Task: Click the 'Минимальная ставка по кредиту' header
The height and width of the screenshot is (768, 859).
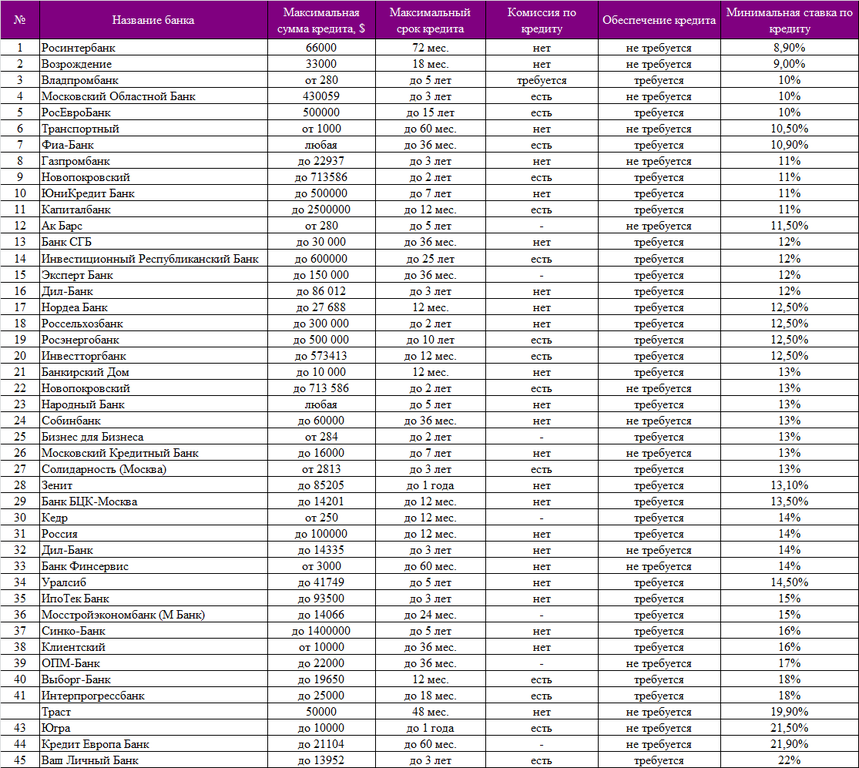Action: pyautogui.click(x=789, y=20)
